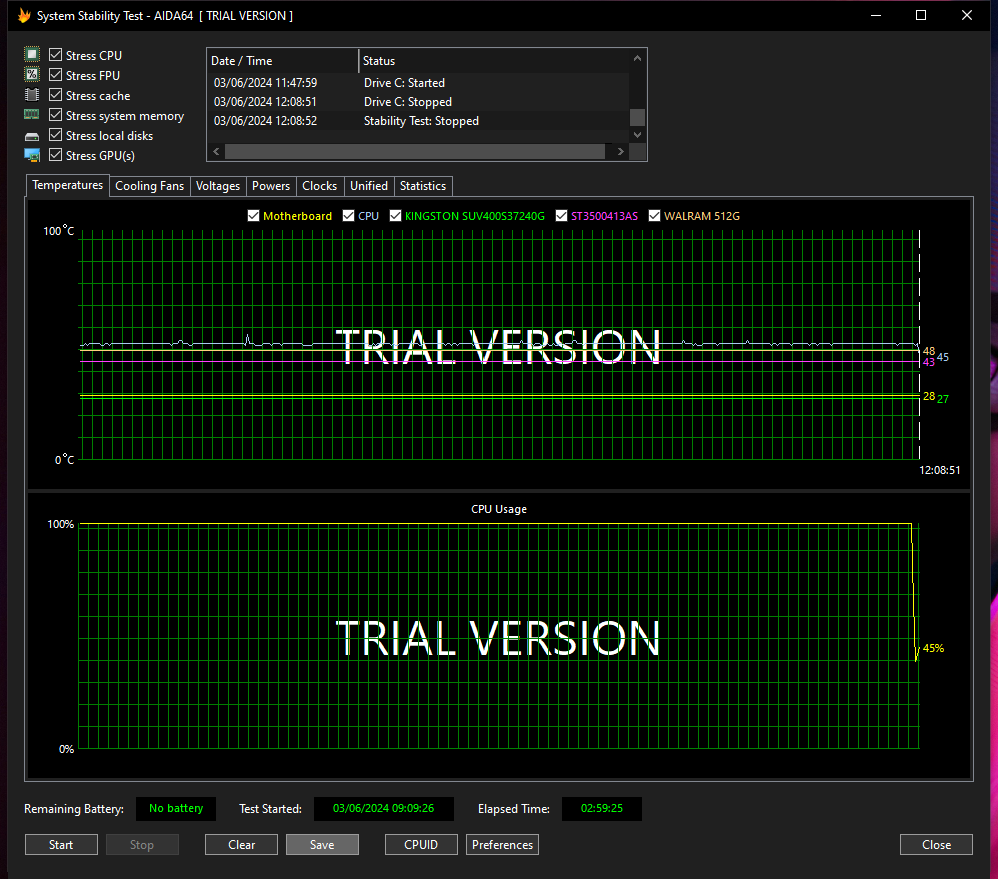Click the log scroll up arrow
The image size is (998, 879).
click(x=637, y=59)
